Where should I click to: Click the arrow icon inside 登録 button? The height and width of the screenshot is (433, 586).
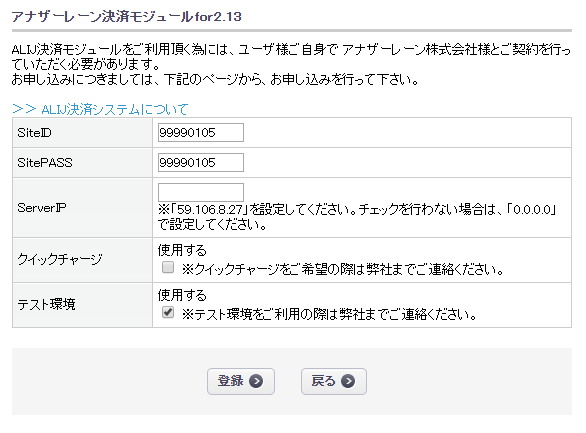point(256,381)
